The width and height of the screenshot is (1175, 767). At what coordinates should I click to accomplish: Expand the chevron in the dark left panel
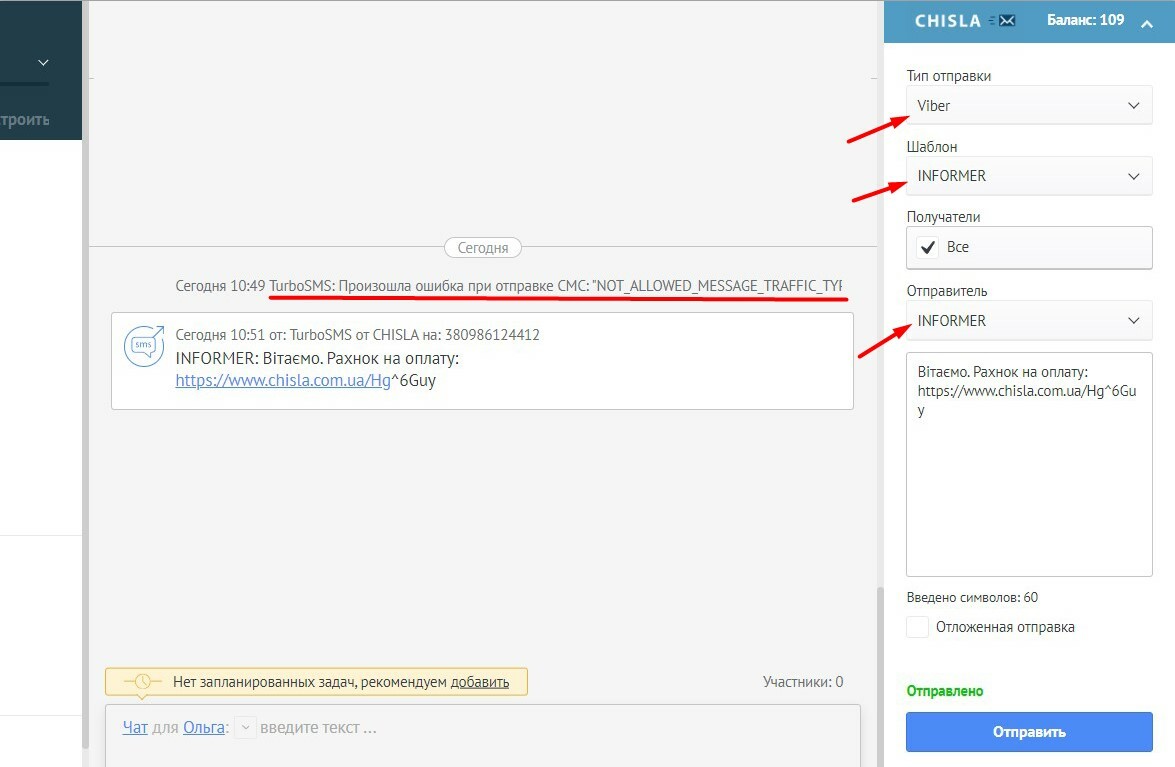pyautogui.click(x=43, y=63)
